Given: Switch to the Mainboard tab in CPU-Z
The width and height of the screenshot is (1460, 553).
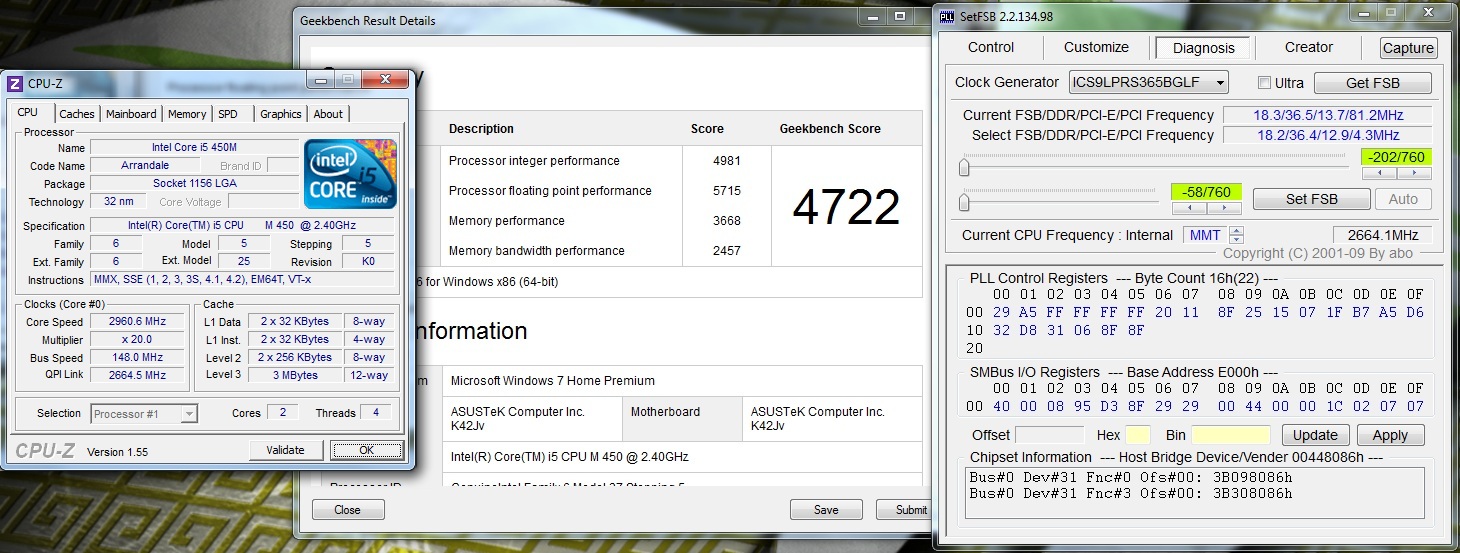Looking at the screenshot, I should click(x=131, y=114).
